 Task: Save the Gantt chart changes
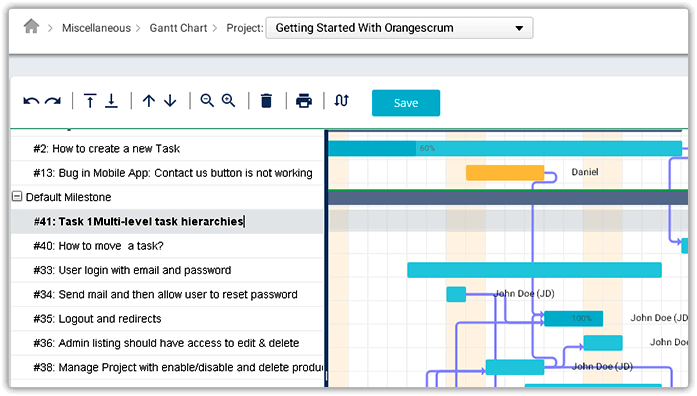tap(406, 103)
